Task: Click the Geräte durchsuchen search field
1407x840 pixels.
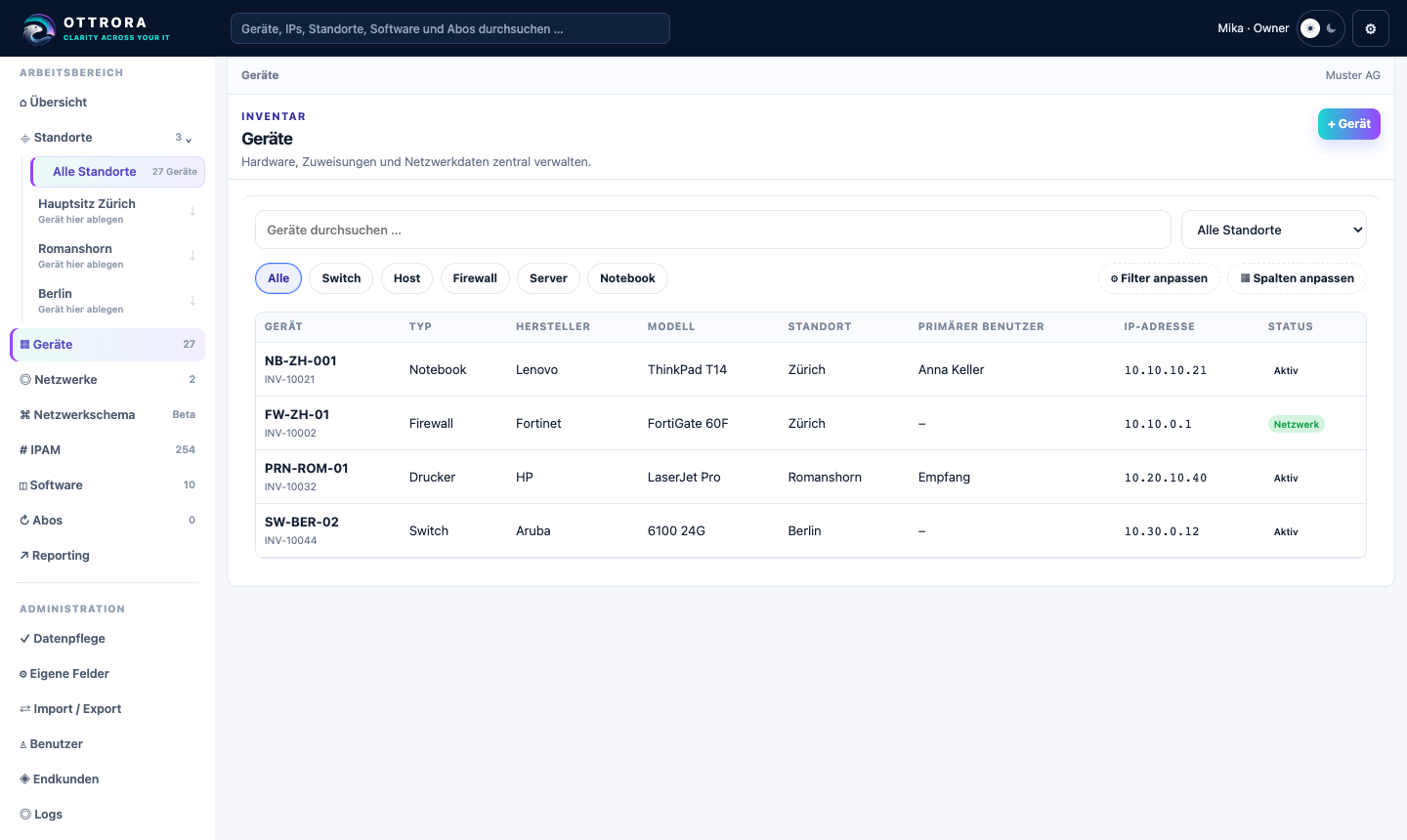Action: click(713, 230)
